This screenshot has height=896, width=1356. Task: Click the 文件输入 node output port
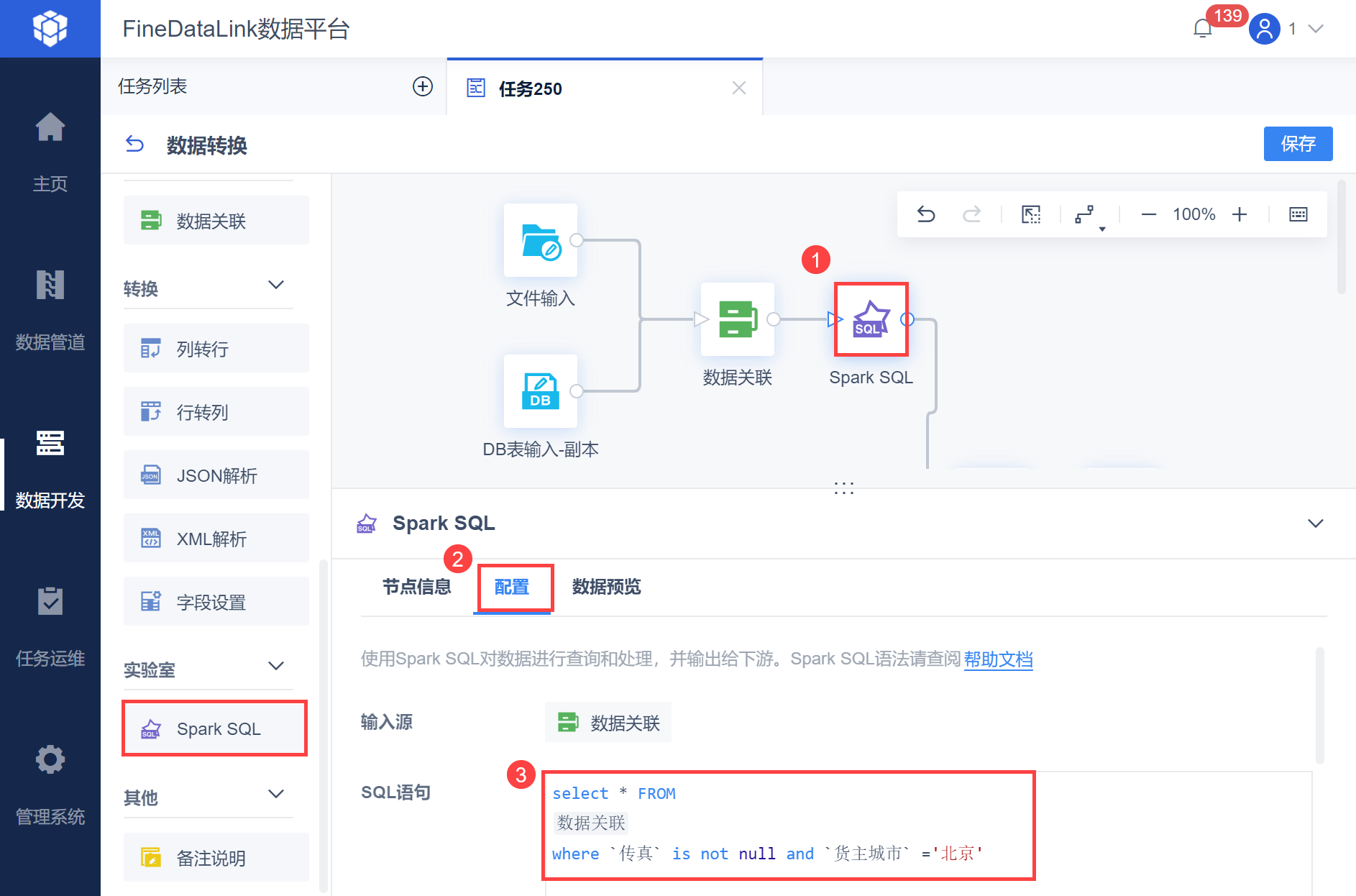tap(577, 240)
